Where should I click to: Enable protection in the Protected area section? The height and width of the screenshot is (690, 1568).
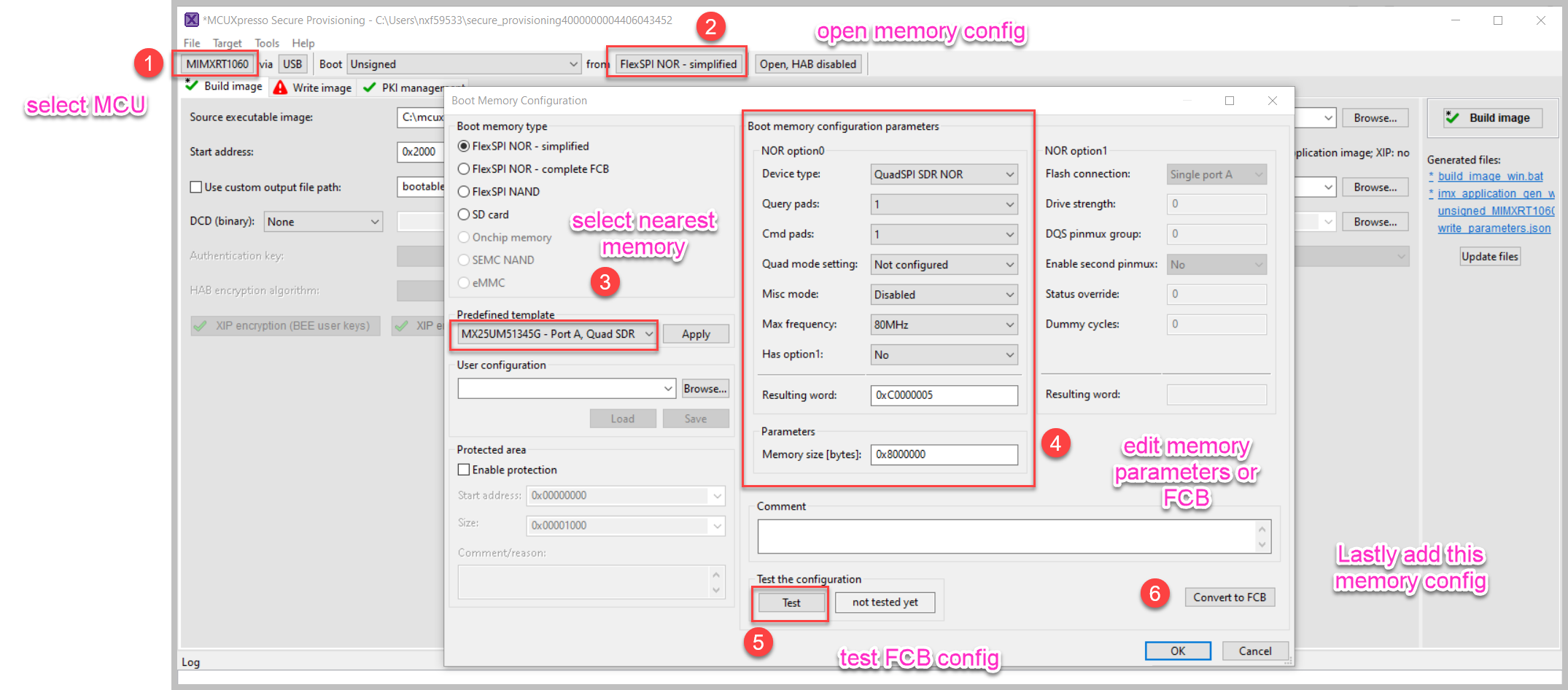464,469
